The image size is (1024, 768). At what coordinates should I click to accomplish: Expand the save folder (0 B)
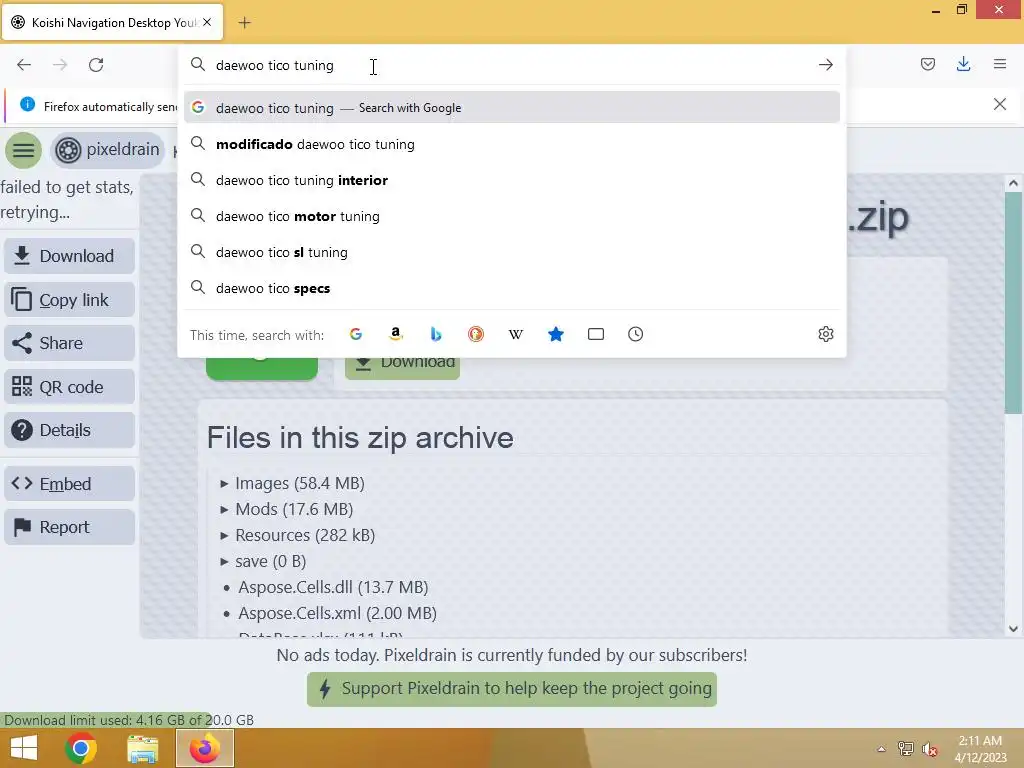click(263, 562)
